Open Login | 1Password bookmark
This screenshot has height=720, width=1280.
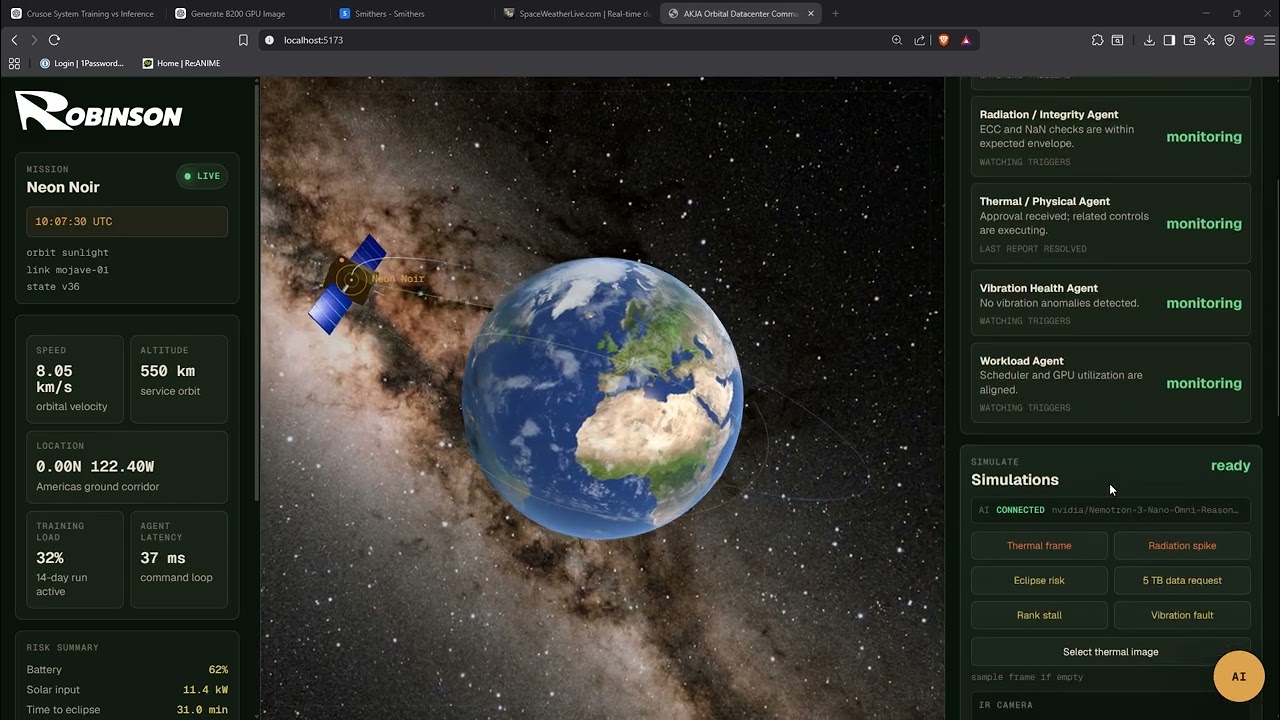point(82,63)
